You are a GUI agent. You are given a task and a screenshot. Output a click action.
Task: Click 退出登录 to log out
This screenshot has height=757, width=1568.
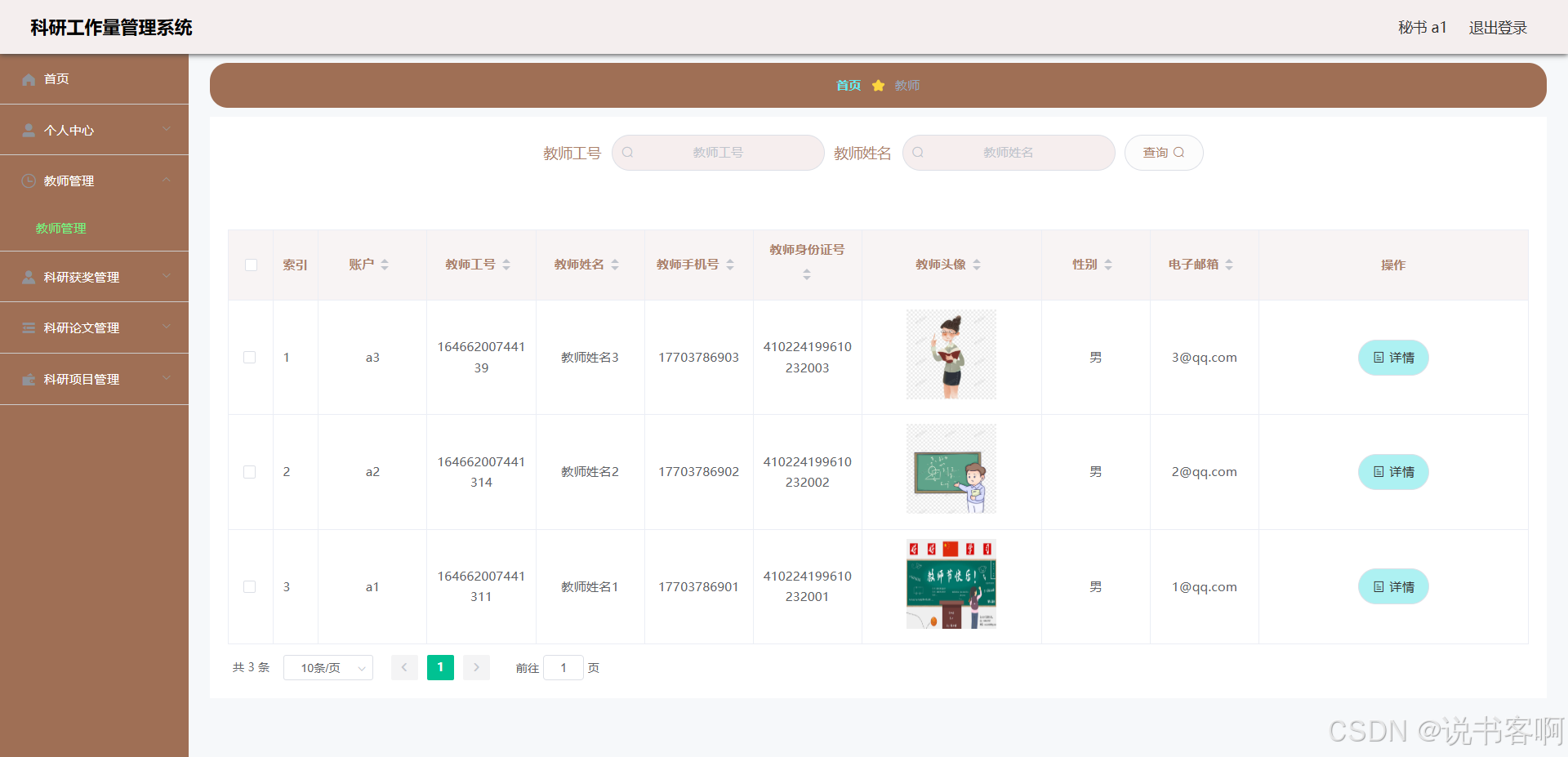[x=1497, y=28]
